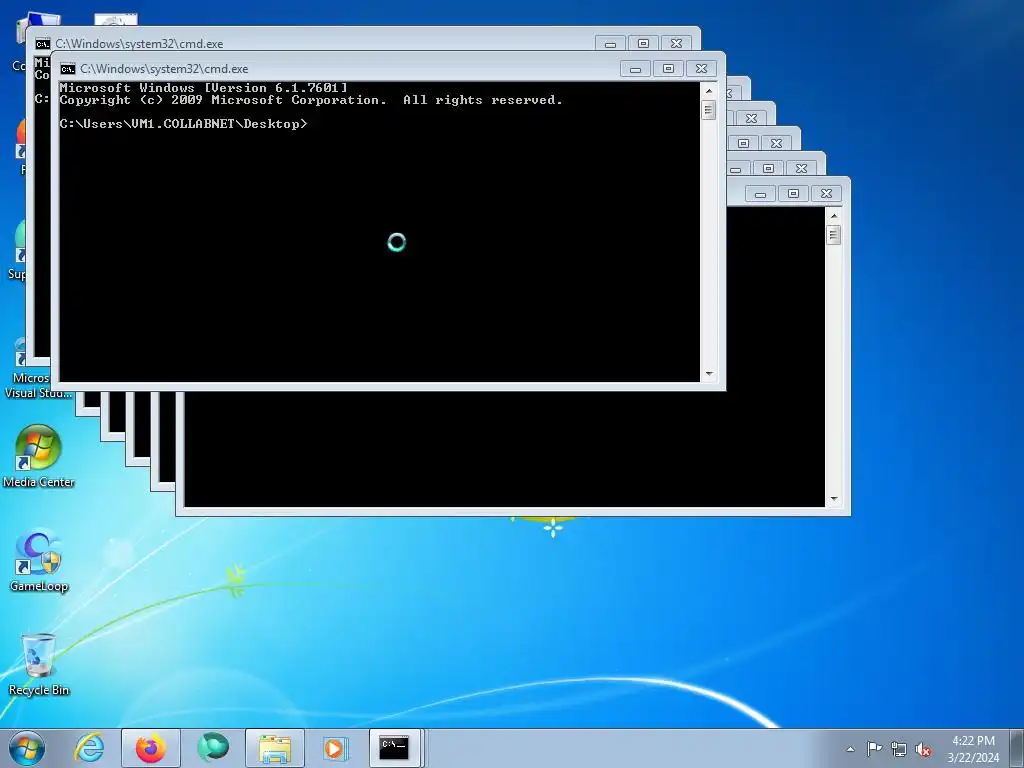Open the clock showing 4:22 PM
The image size is (1024, 768).
point(973,749)
